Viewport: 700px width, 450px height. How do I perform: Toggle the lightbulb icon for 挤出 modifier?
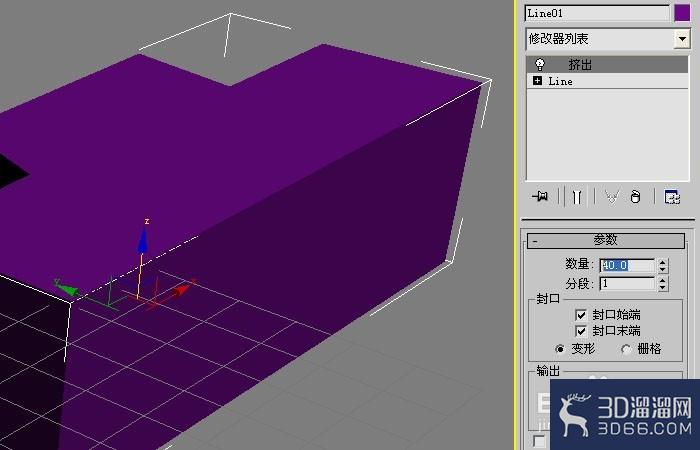[540, 64]
